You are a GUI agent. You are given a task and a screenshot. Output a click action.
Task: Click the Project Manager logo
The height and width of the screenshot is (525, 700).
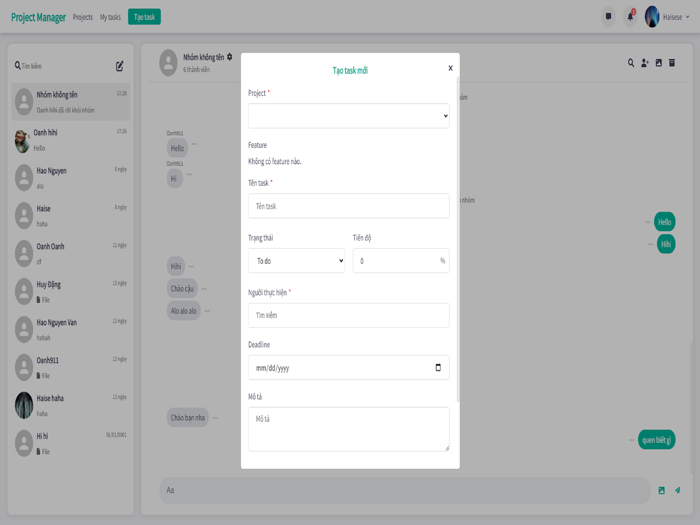[x=38, y=17]
